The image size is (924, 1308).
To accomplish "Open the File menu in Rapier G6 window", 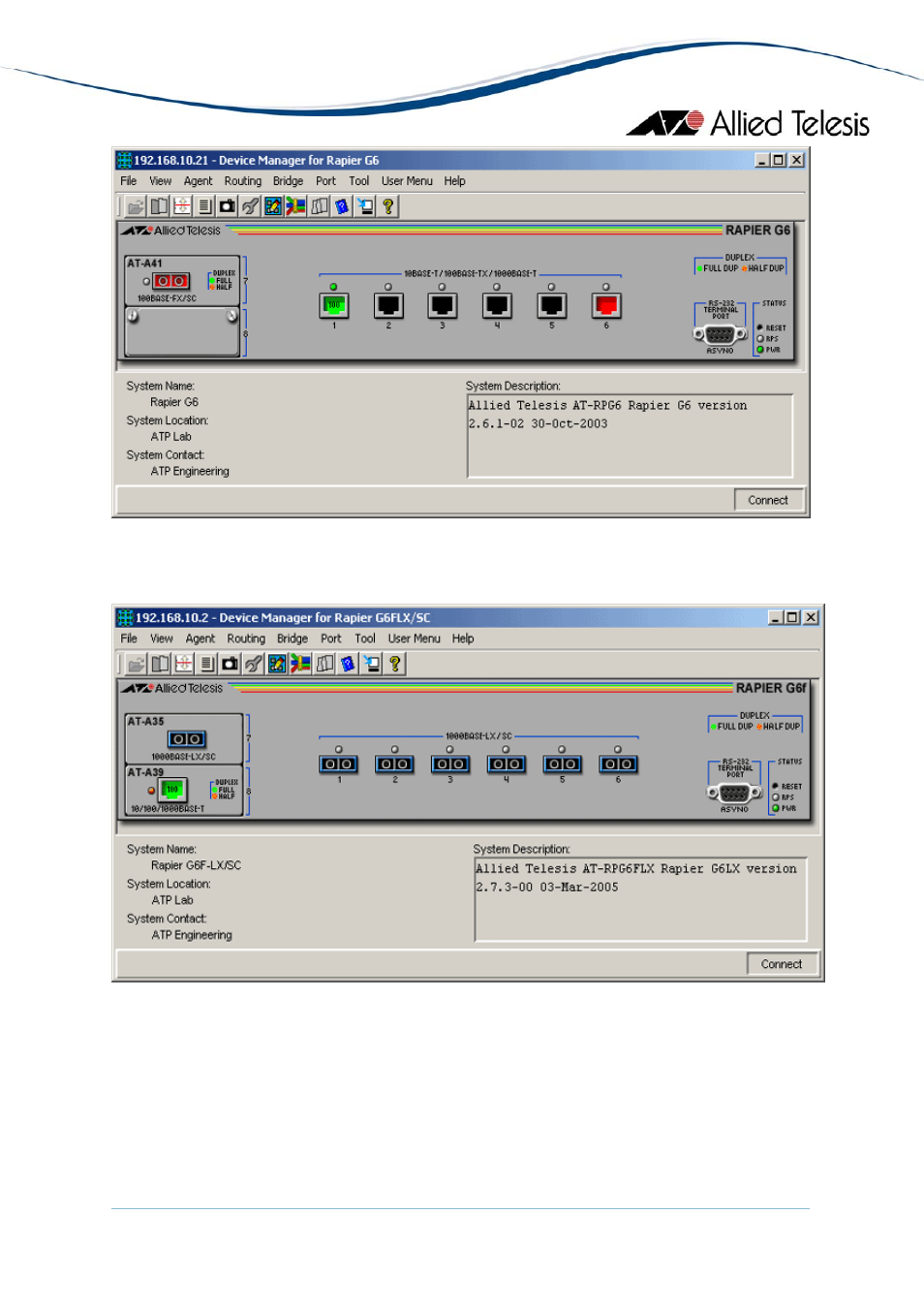I will 129,181.
